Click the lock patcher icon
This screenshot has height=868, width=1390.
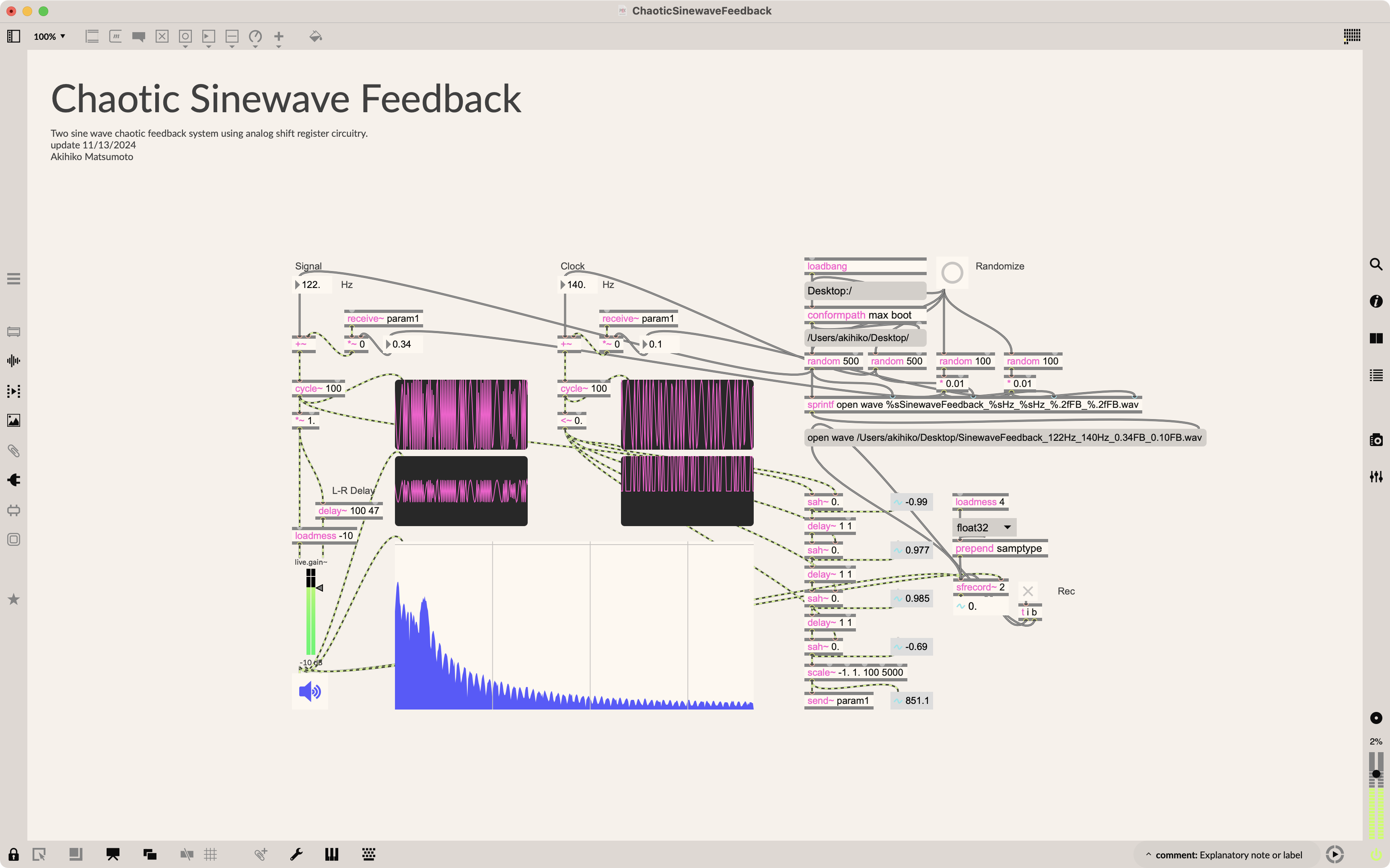click(x=13, y=854)
